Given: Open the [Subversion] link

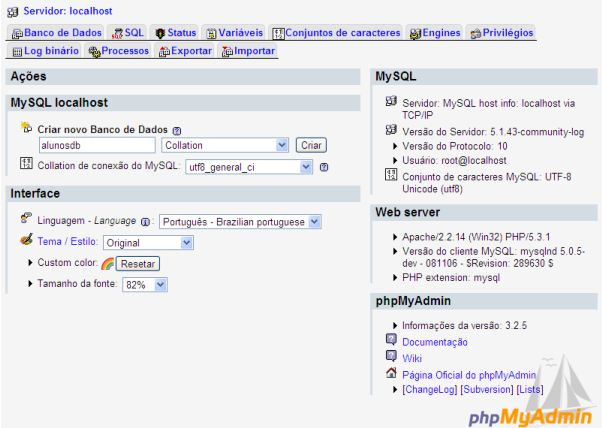Looking at the screenshot, I should [487, 390].
